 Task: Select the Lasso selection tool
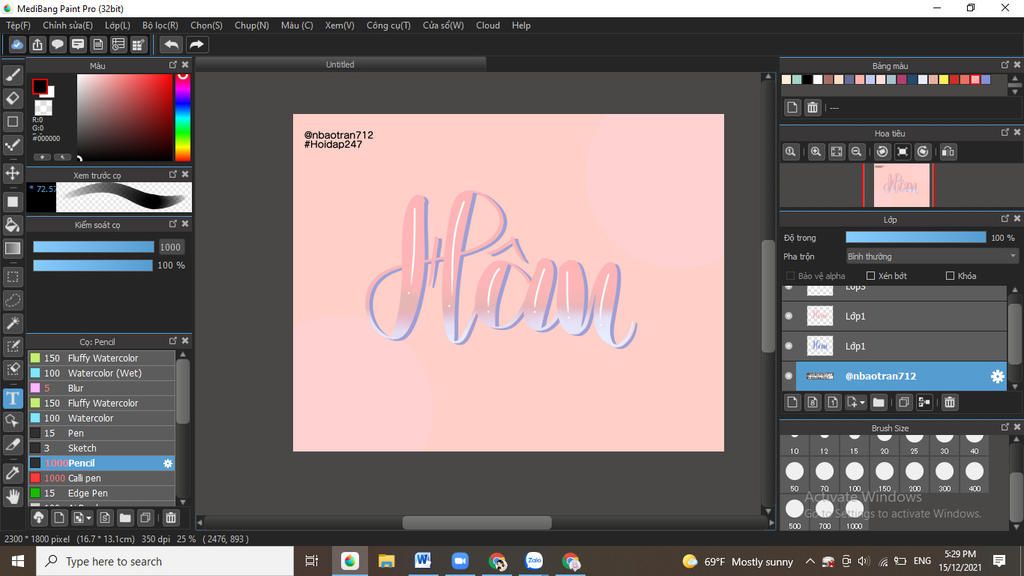click(x=12, y=300)
